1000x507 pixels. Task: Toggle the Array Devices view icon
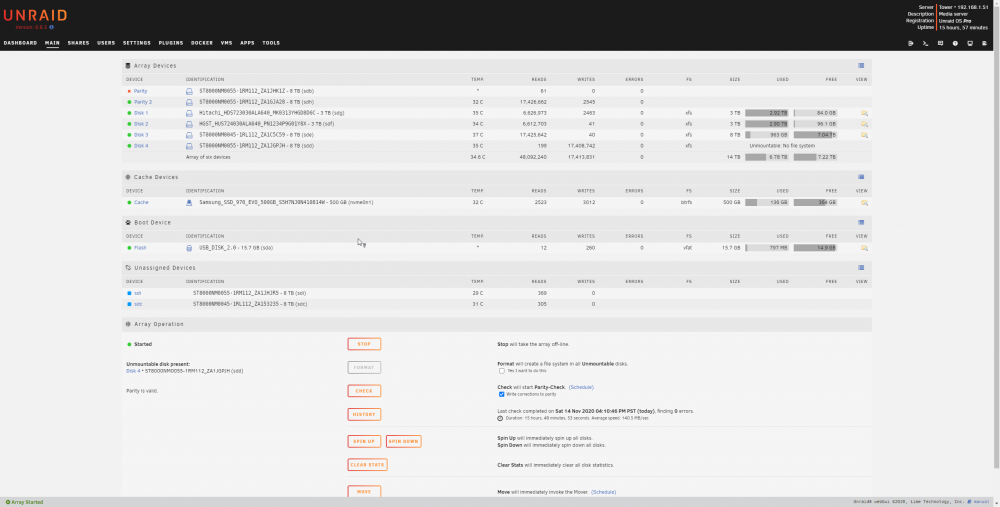point(861,65)
